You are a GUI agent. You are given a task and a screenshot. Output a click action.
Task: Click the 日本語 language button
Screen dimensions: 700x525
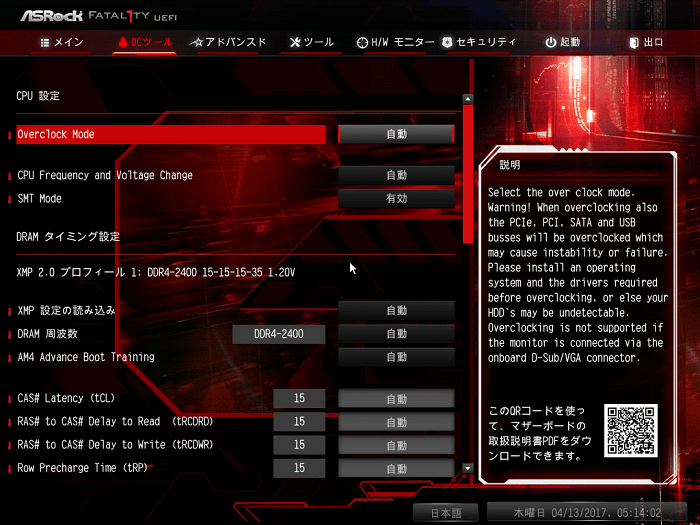[446, 513]
